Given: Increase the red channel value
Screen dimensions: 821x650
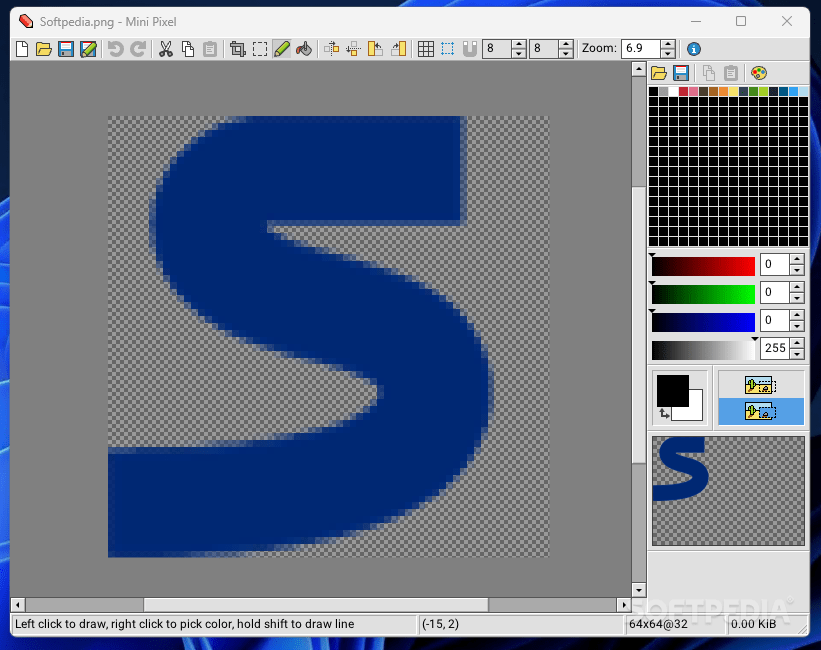Looking at the screenshot, I should coord(797,259).
